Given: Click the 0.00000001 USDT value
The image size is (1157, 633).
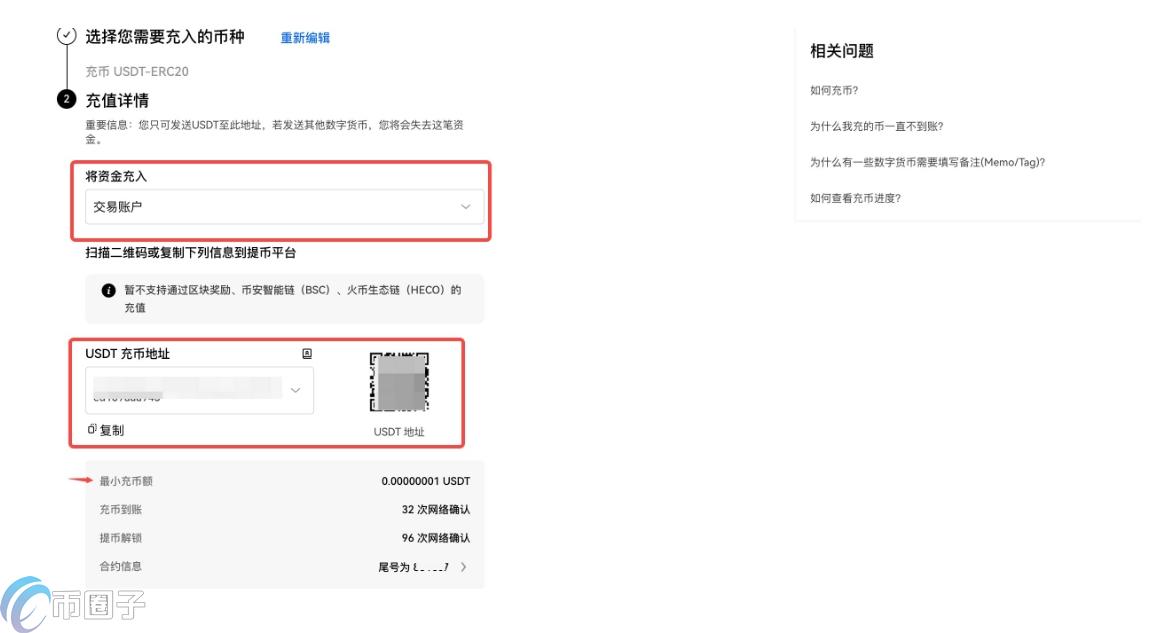Looking at the screenshot, I should pyautogui.click(x=426, y=481).
